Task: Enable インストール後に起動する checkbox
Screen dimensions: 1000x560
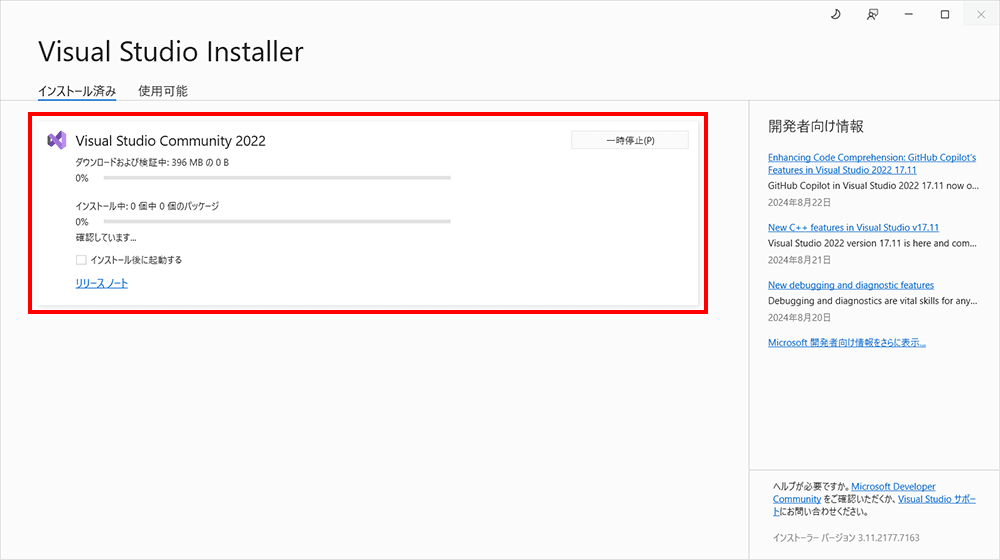Action: tap(81, 260)
